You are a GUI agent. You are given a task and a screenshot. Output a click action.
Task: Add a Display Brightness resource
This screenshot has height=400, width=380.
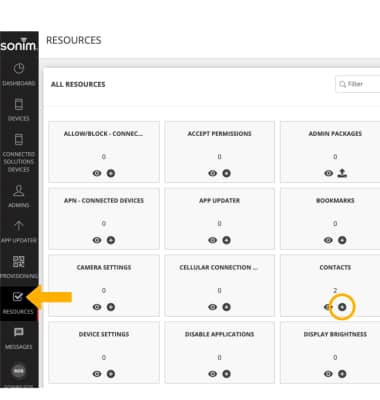tap(342, 374)
